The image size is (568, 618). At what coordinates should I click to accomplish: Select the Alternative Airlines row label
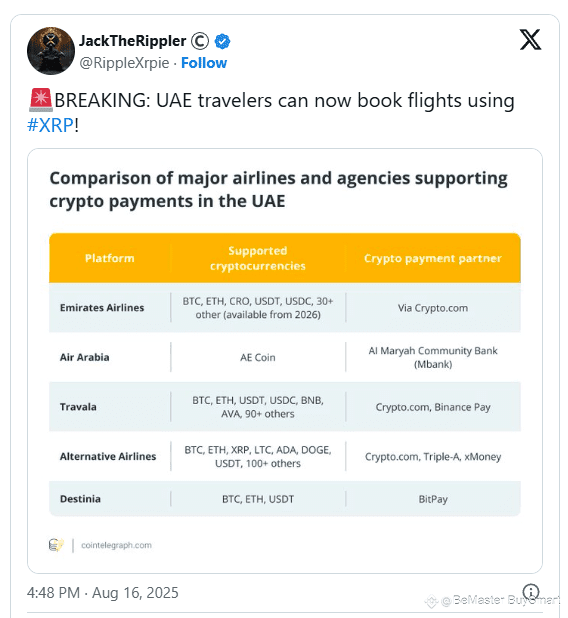click(x=108, y=456)
